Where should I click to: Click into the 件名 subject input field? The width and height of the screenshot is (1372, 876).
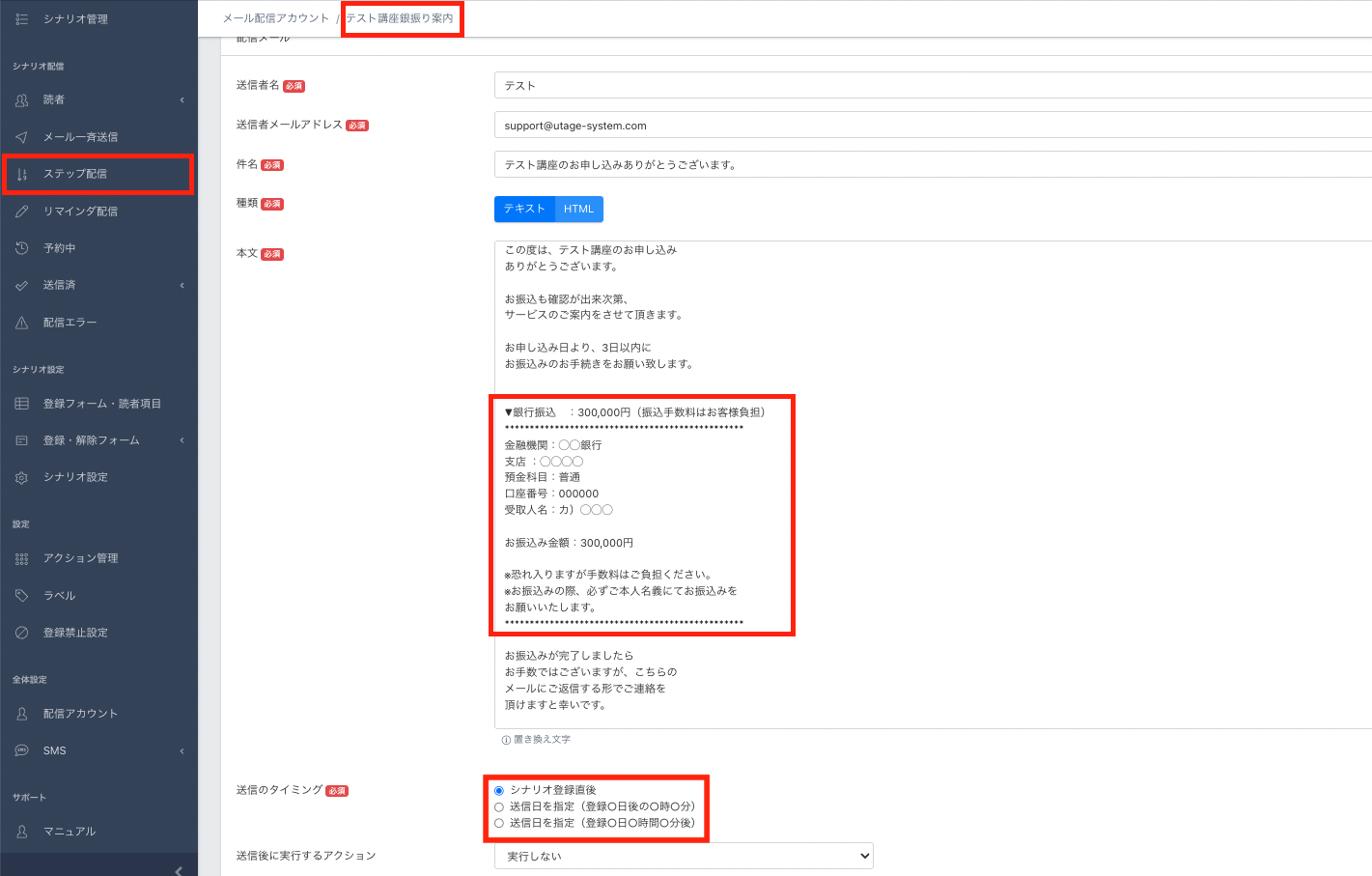tap(932, 165)
